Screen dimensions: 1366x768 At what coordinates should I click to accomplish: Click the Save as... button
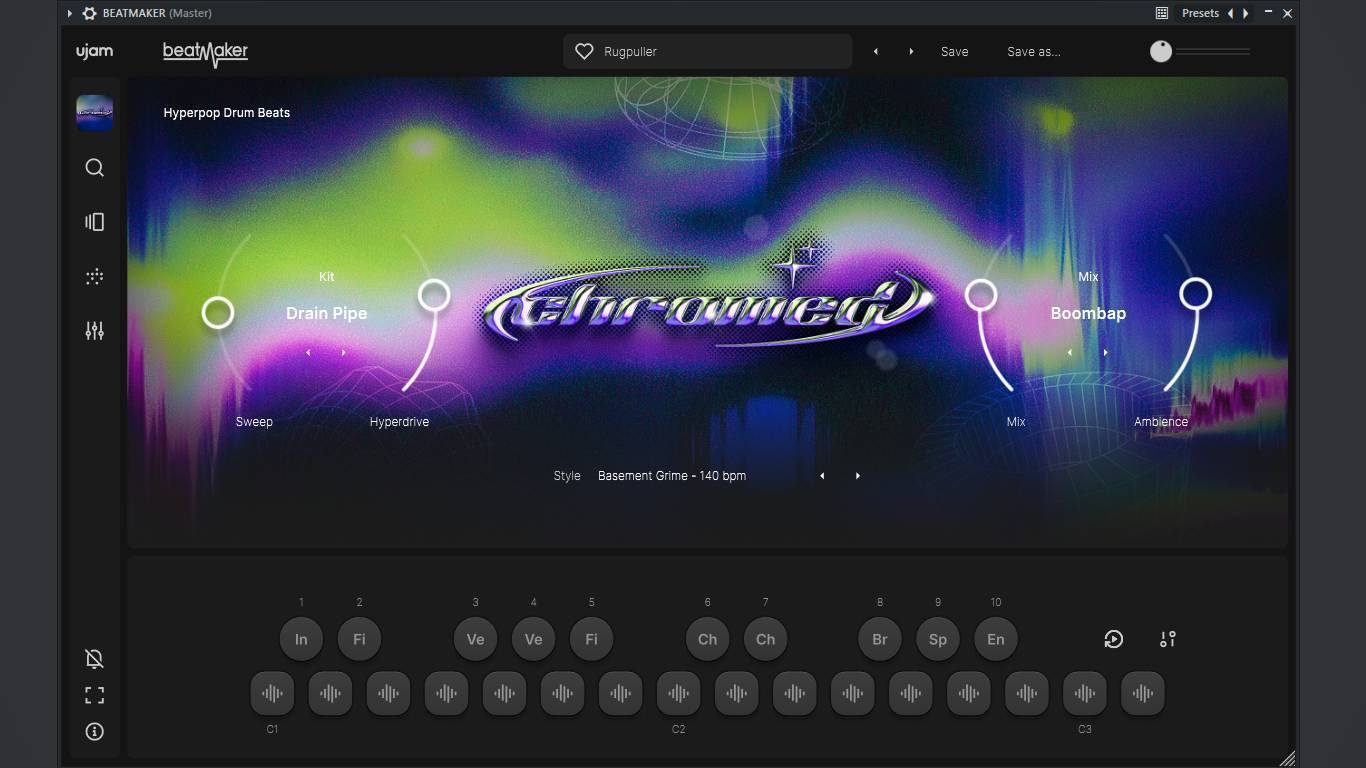click(x=1034, y=52)
